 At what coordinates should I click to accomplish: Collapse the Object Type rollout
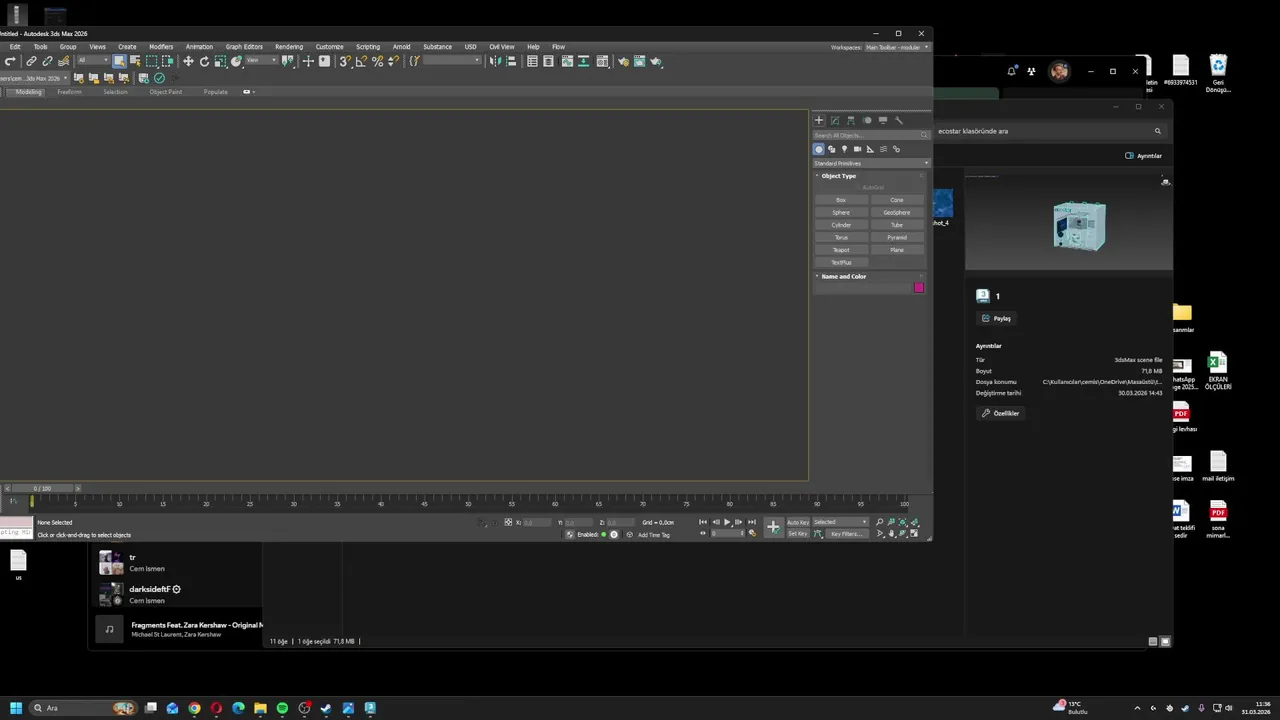click(x=838, y=176)
